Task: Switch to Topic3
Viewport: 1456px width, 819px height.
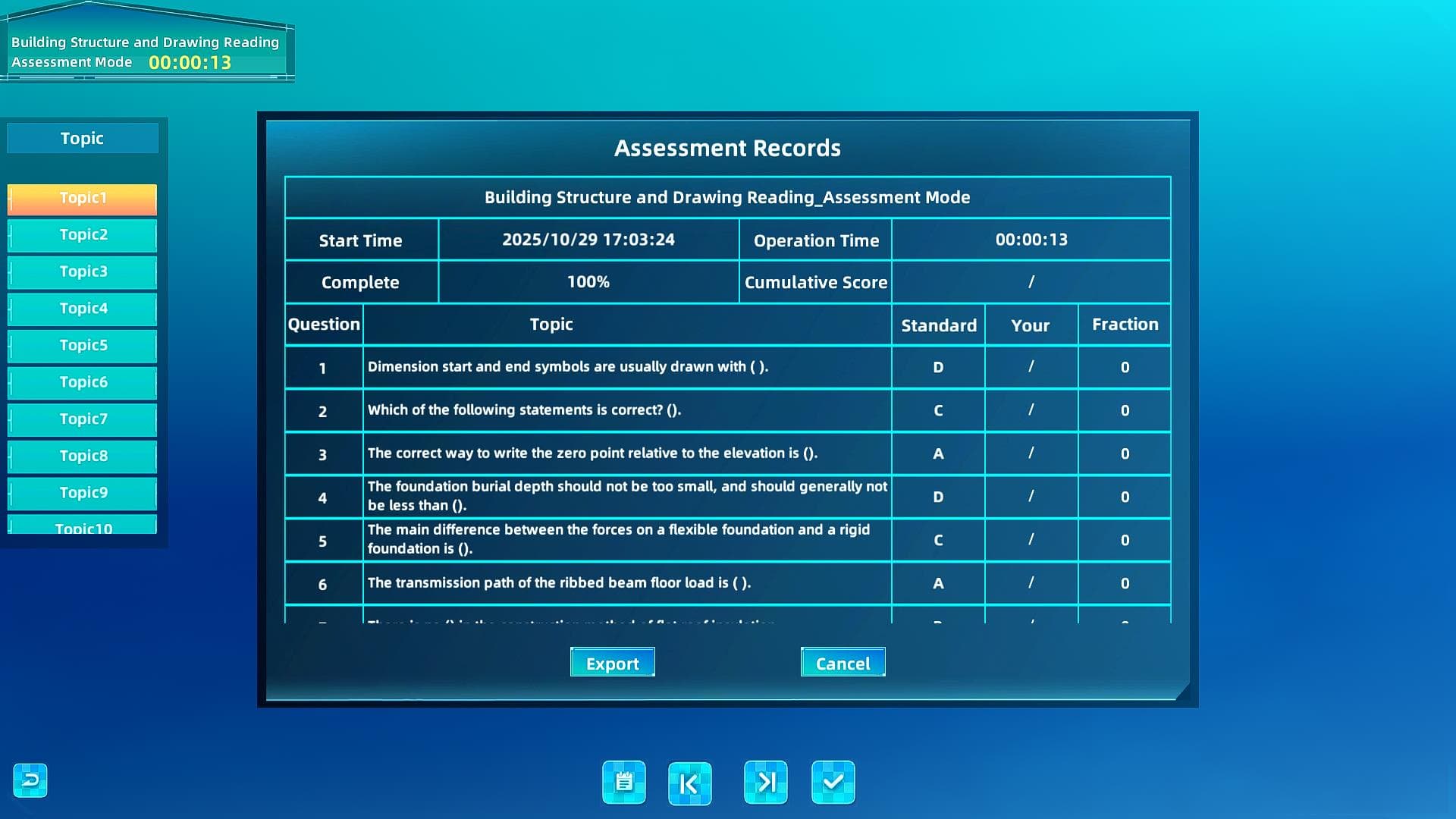Action: (83, 272)
